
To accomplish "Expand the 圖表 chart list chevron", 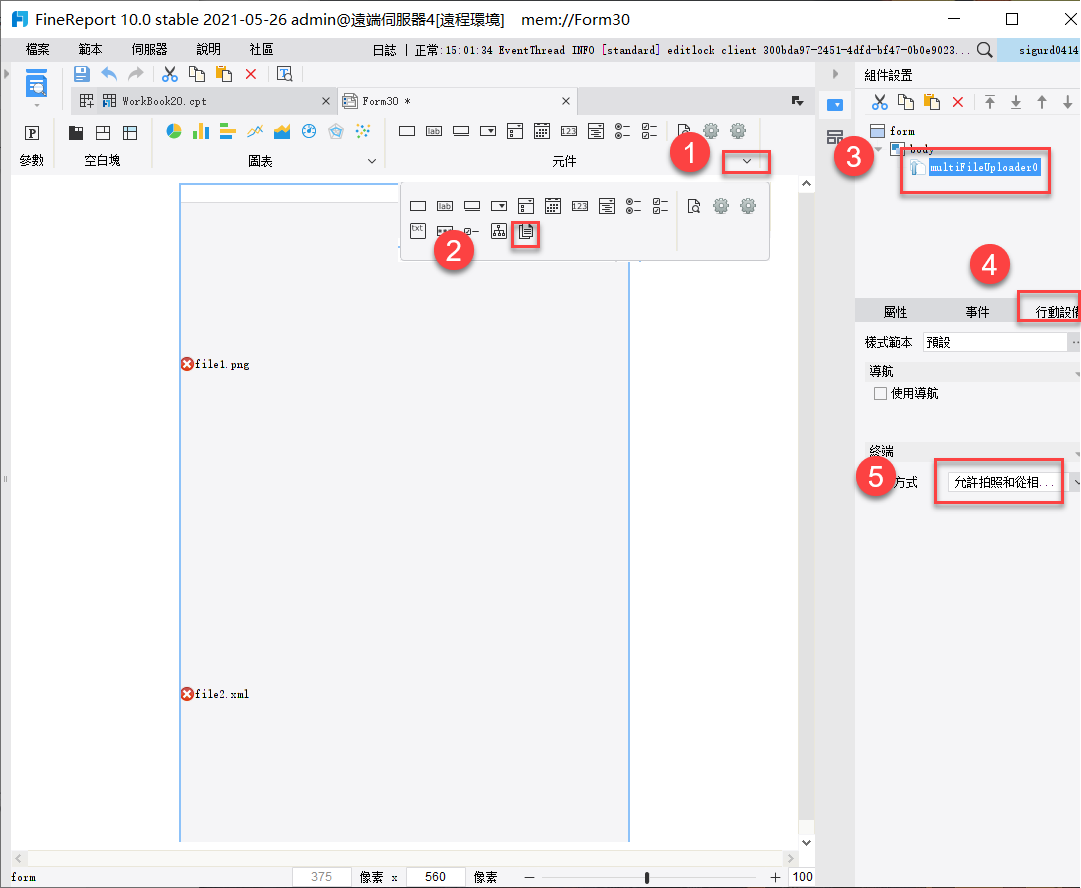I will click(372, 161).
